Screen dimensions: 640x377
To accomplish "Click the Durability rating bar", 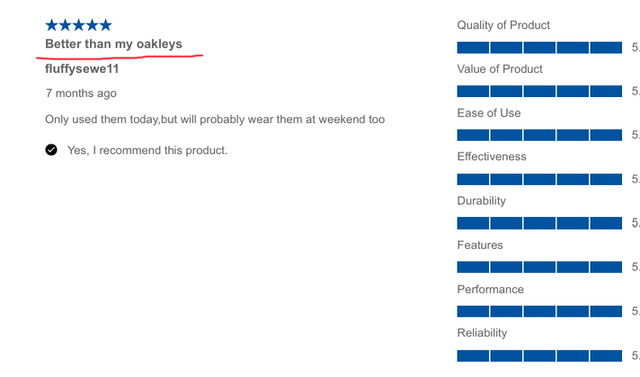I will pyautogui.click(x=539, y=223).
